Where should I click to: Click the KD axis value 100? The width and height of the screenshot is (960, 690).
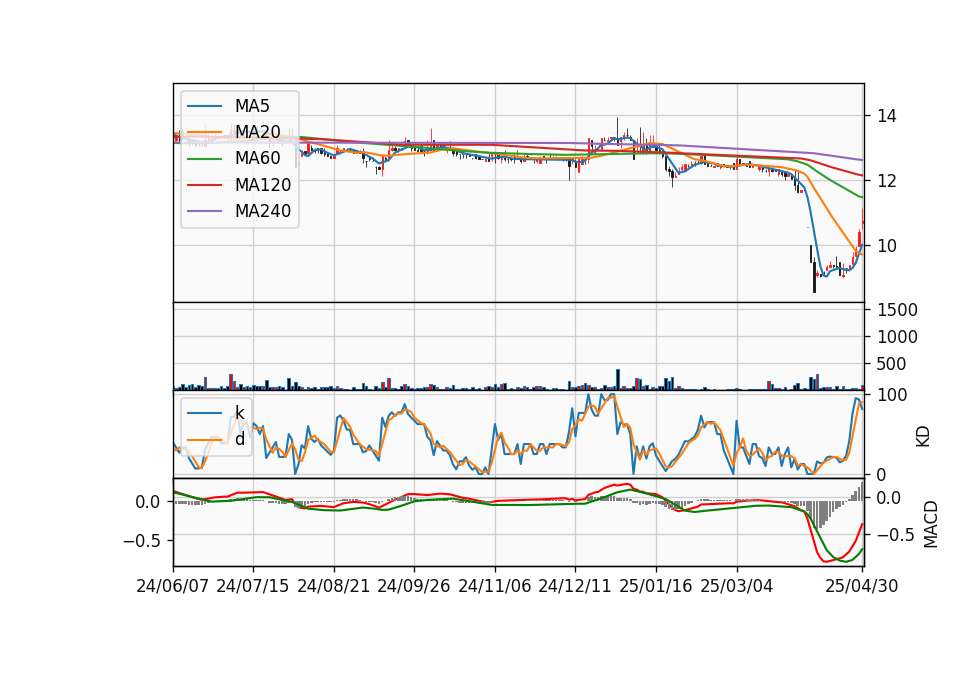pyautogui.click(x=892, y=395)
